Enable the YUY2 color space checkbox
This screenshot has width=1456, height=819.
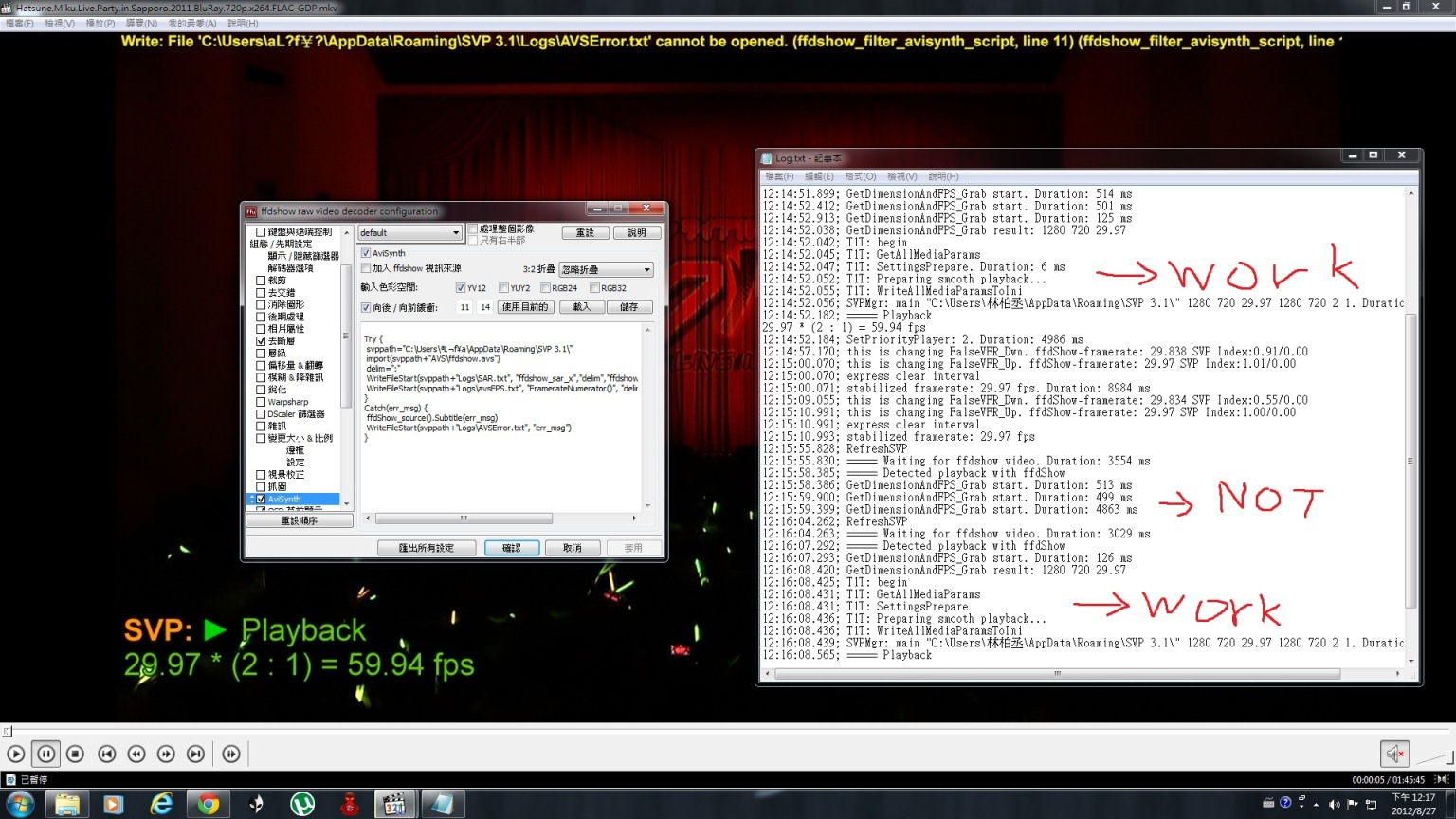click(504, 288)
